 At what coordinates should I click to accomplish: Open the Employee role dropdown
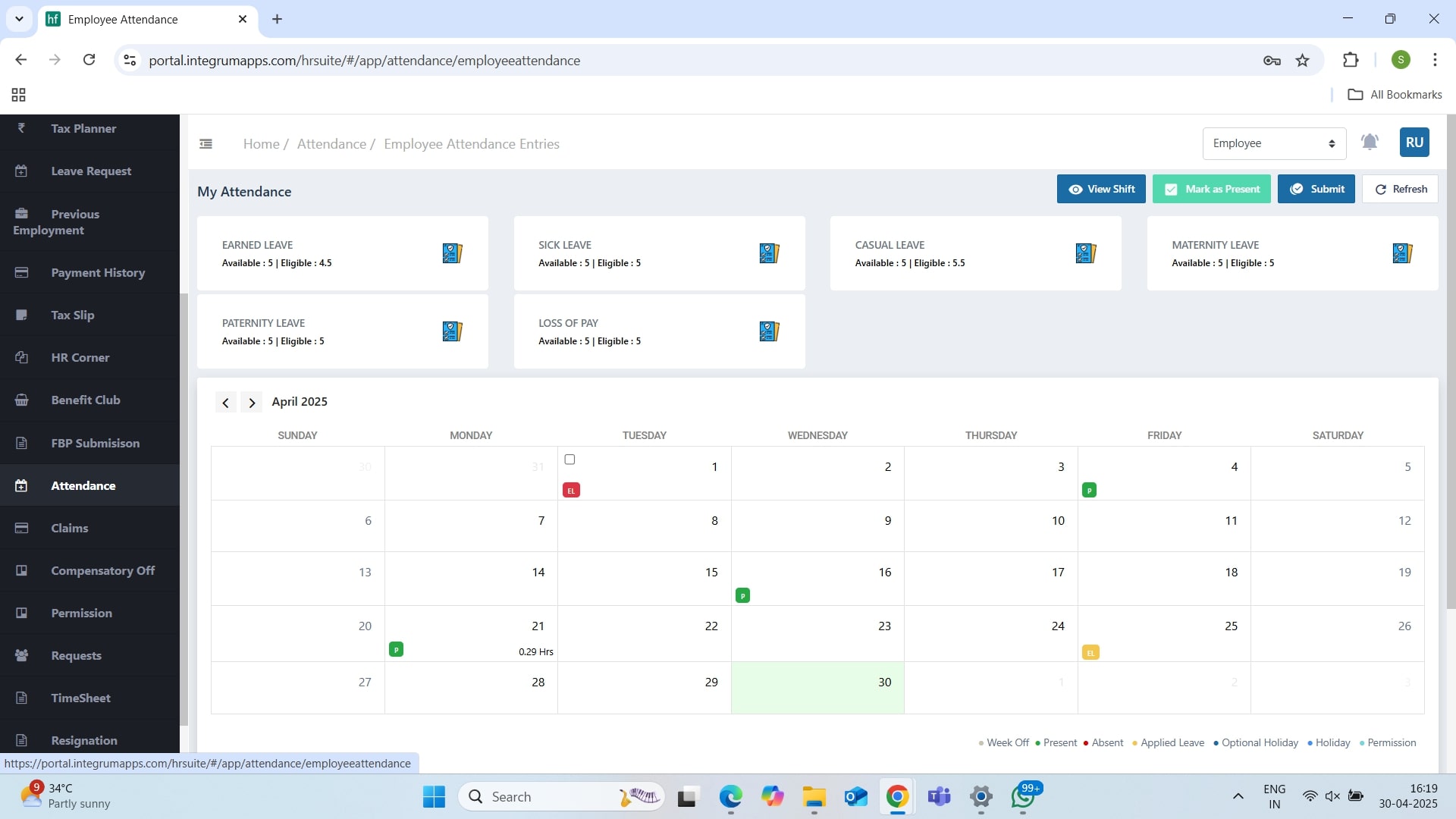click(1273, 143)
